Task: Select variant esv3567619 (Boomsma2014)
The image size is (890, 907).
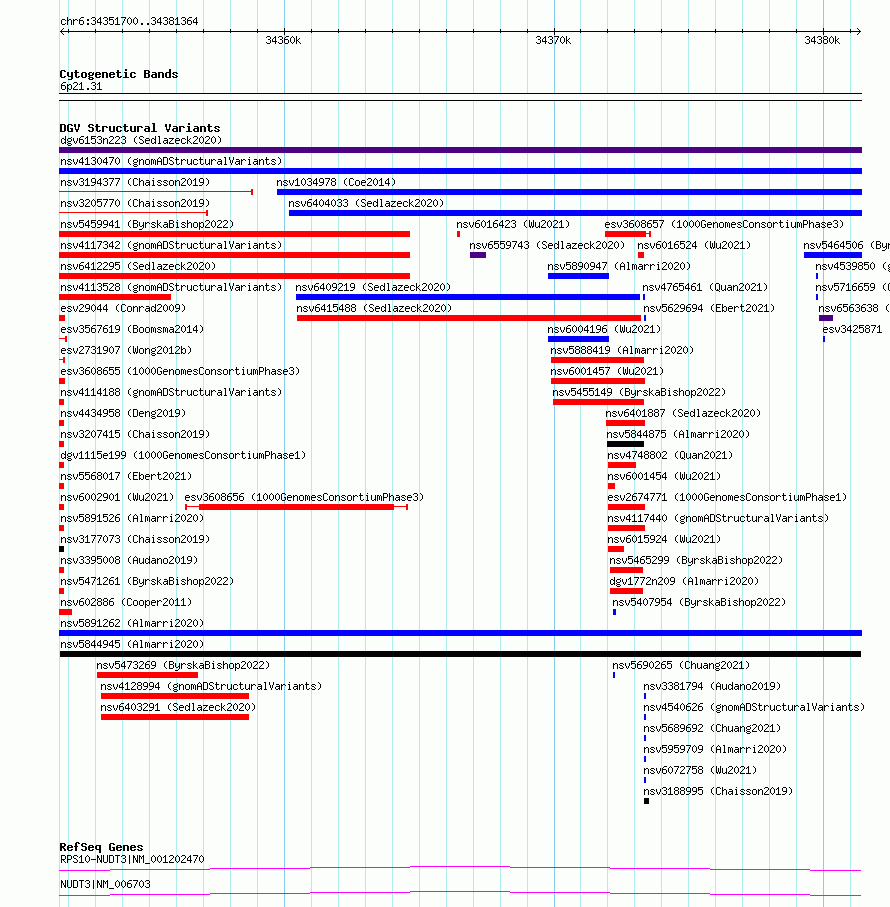Action: pyautogui.click(x=132, y=329)
